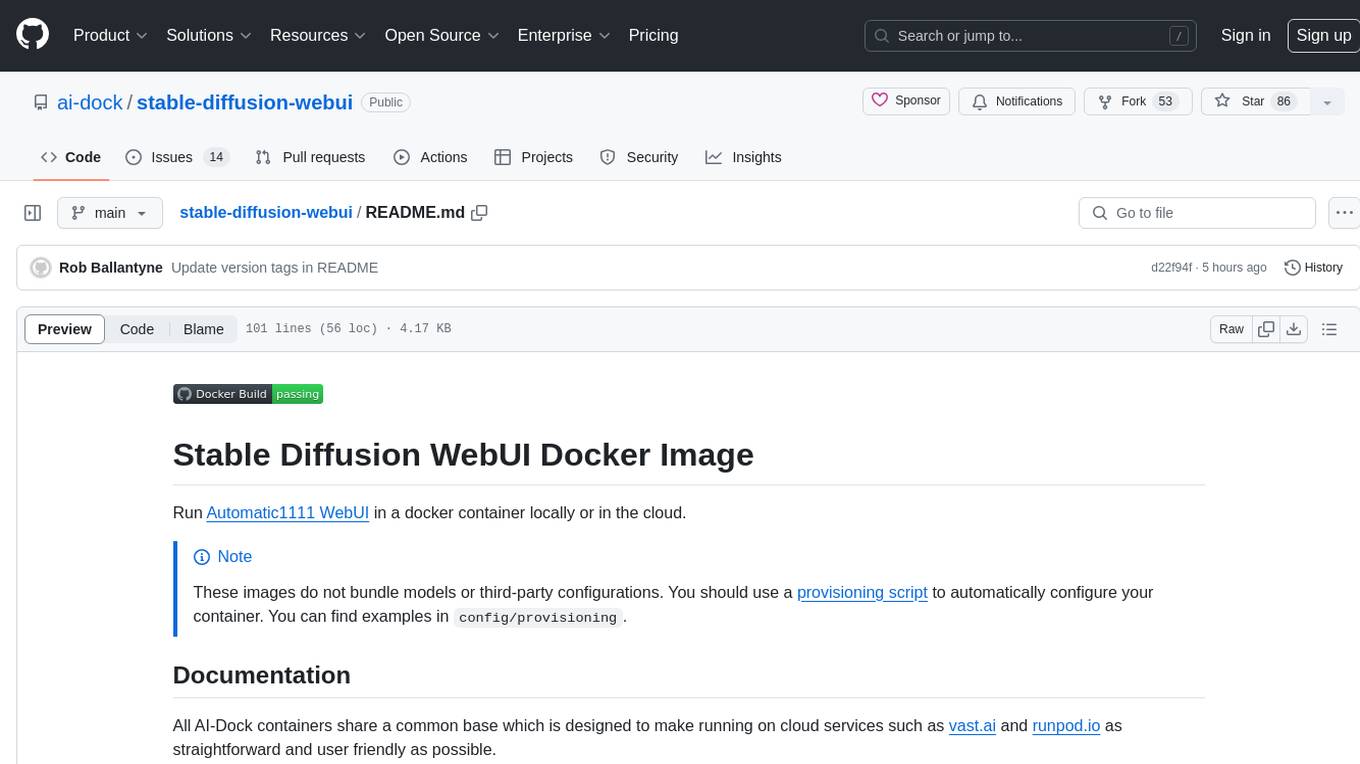This screenshot has height=764, width=1360.
Task: Open the Update version tags commit message
Action: click(x=274, y=267)
